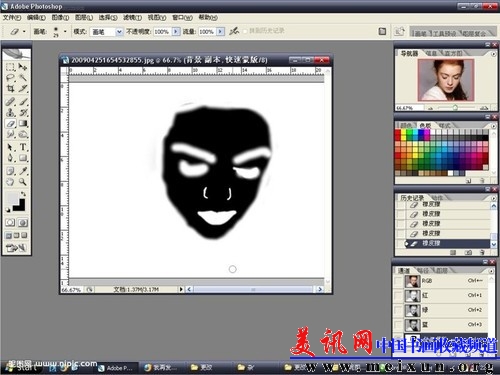
Task: Select the Type tool in the toolbox
Action: coord(23,147)
